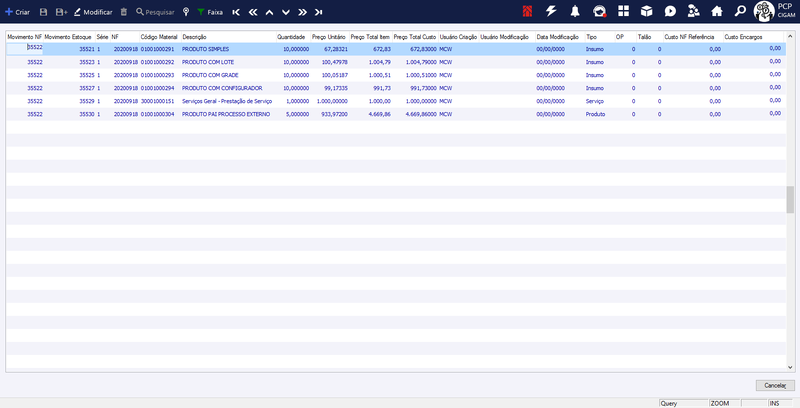The image size is (800, 408).
Task: Open the PCP CIGAM user profile avatar
Action: point(764,11)
